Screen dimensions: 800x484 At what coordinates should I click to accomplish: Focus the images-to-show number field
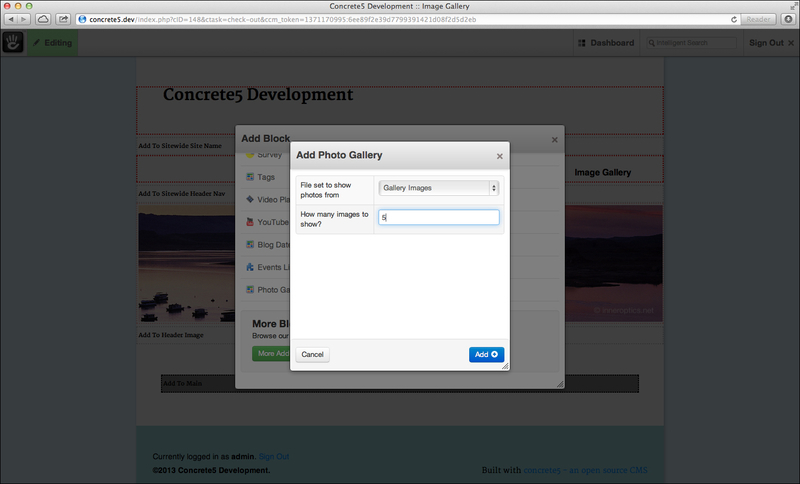(438, 217)
